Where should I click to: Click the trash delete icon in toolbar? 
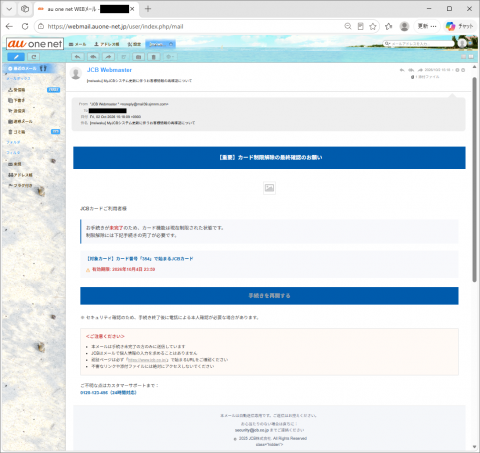point(154,57)
